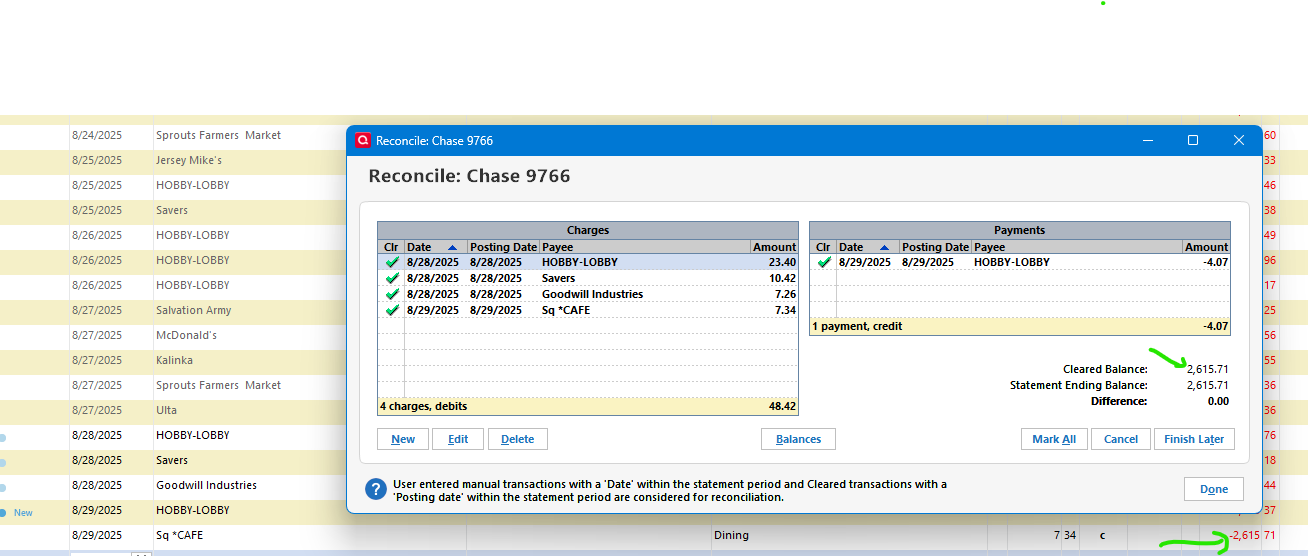The height and width of the screenshot is (556, 1308).
Task: Sort Payments by Posting Date header
Action: (x=935, y=247)
